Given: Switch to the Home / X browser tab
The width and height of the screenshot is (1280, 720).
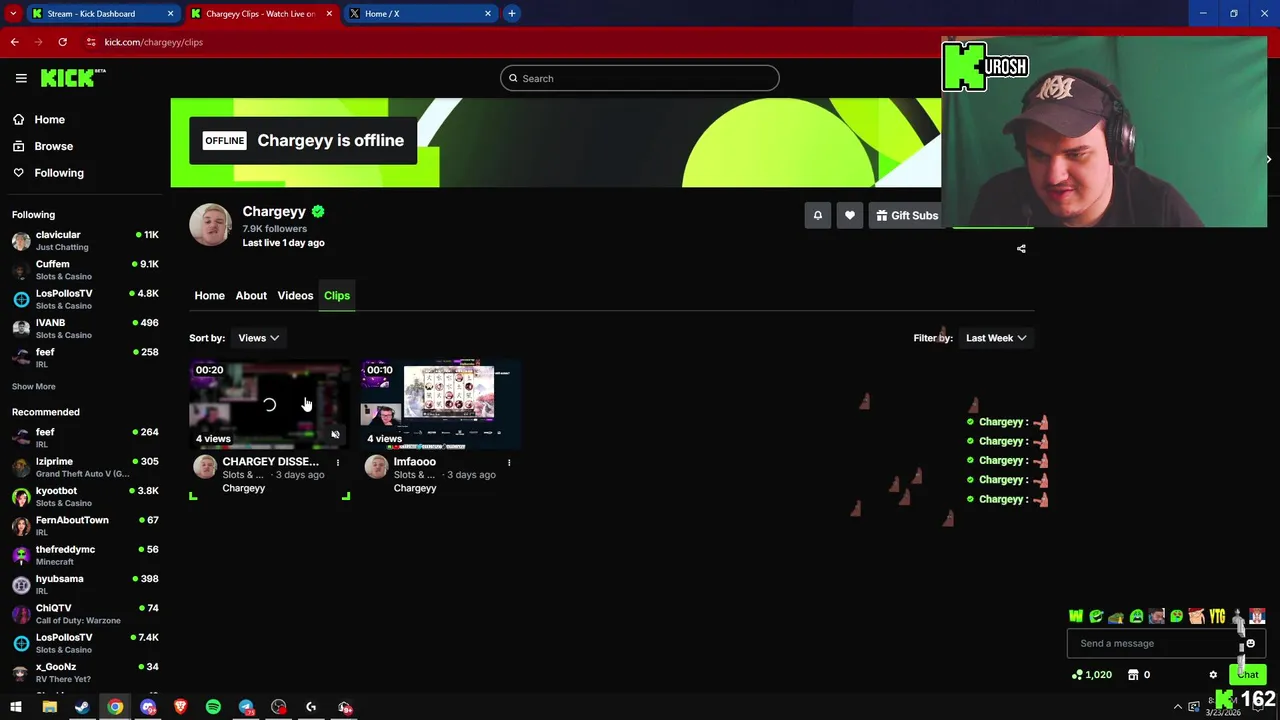Looking at the screenshot, I should pyautogui.click(x=420, y=14).
